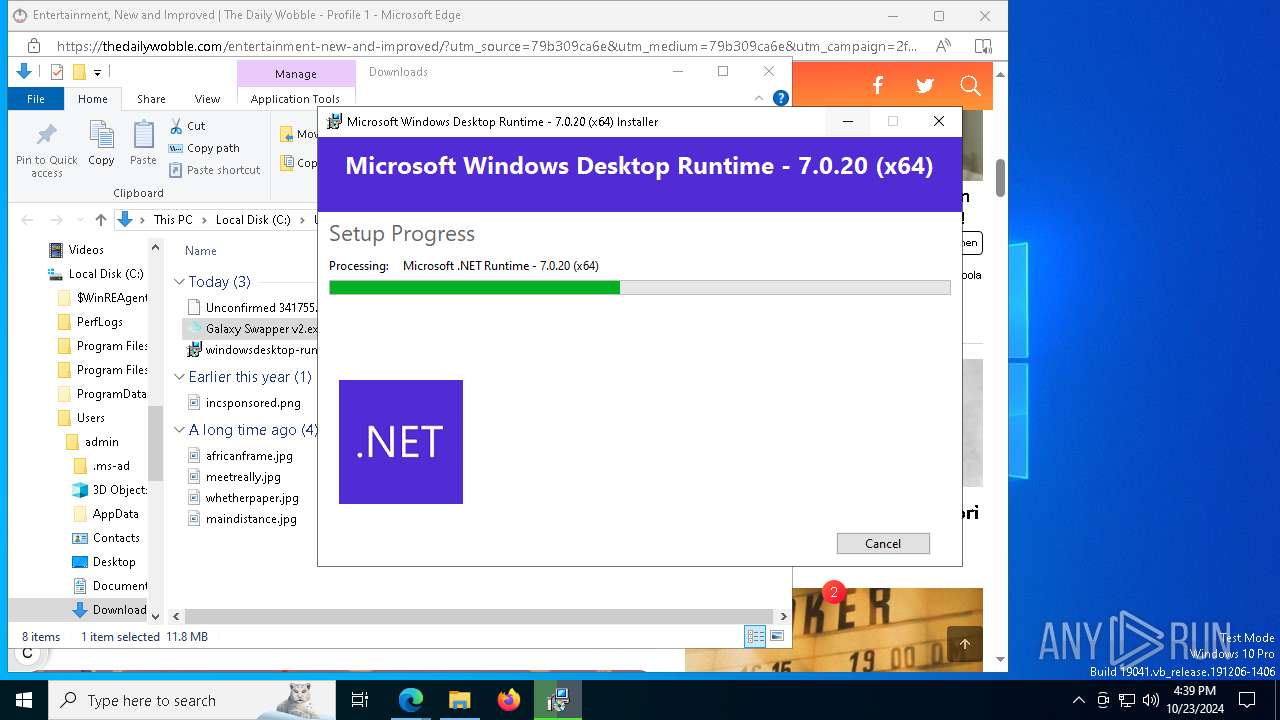Click the webpage scroll-to-top arrow button
Screen dimensions: 1280x720
point(965,645)
